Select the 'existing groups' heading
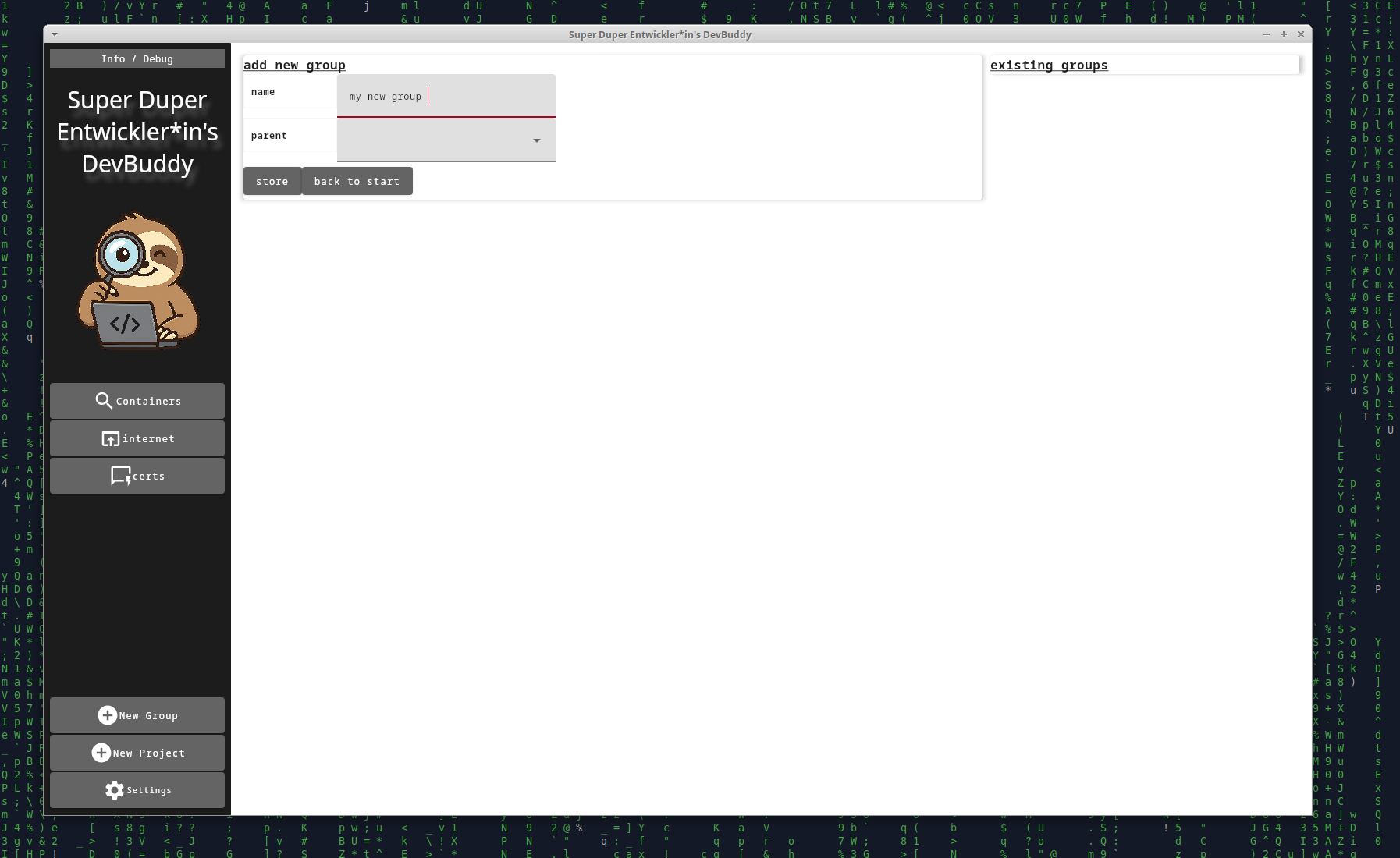 1049,66
